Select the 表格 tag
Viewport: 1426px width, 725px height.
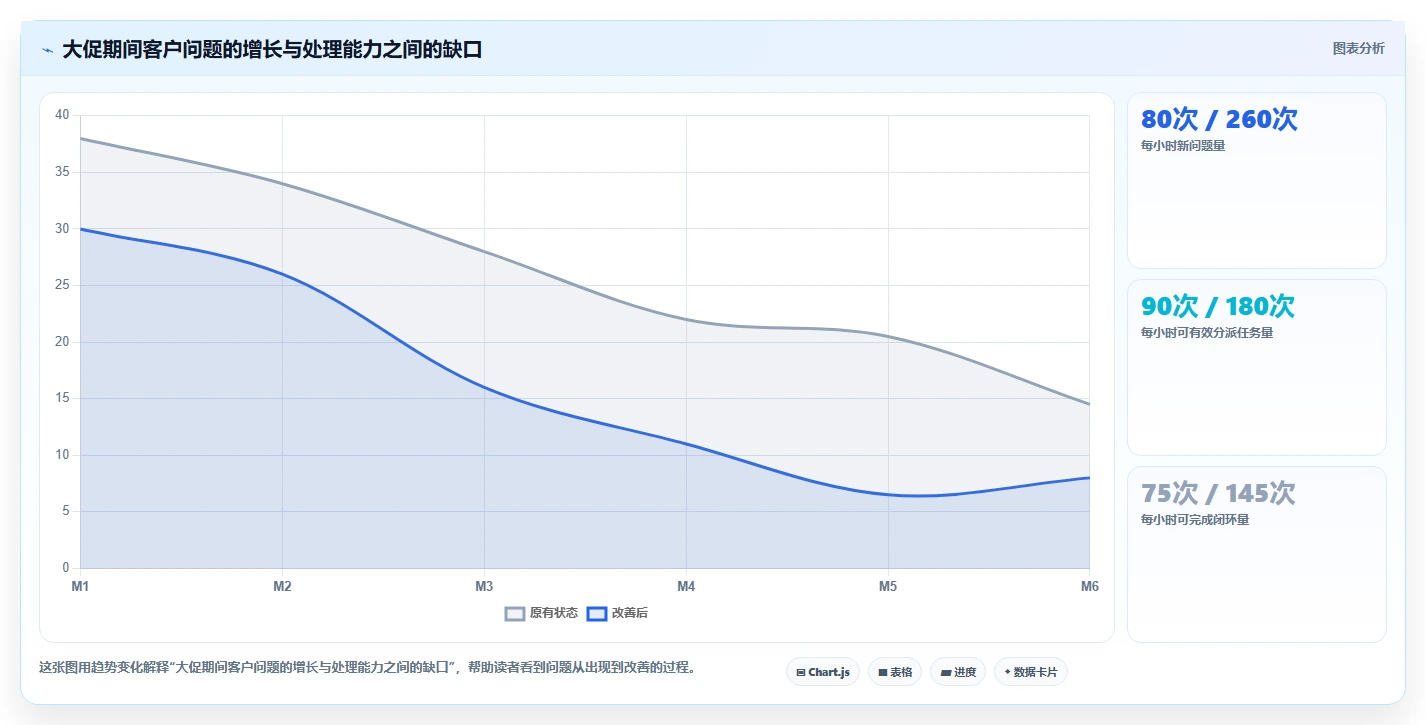click(x=895, y=672)
